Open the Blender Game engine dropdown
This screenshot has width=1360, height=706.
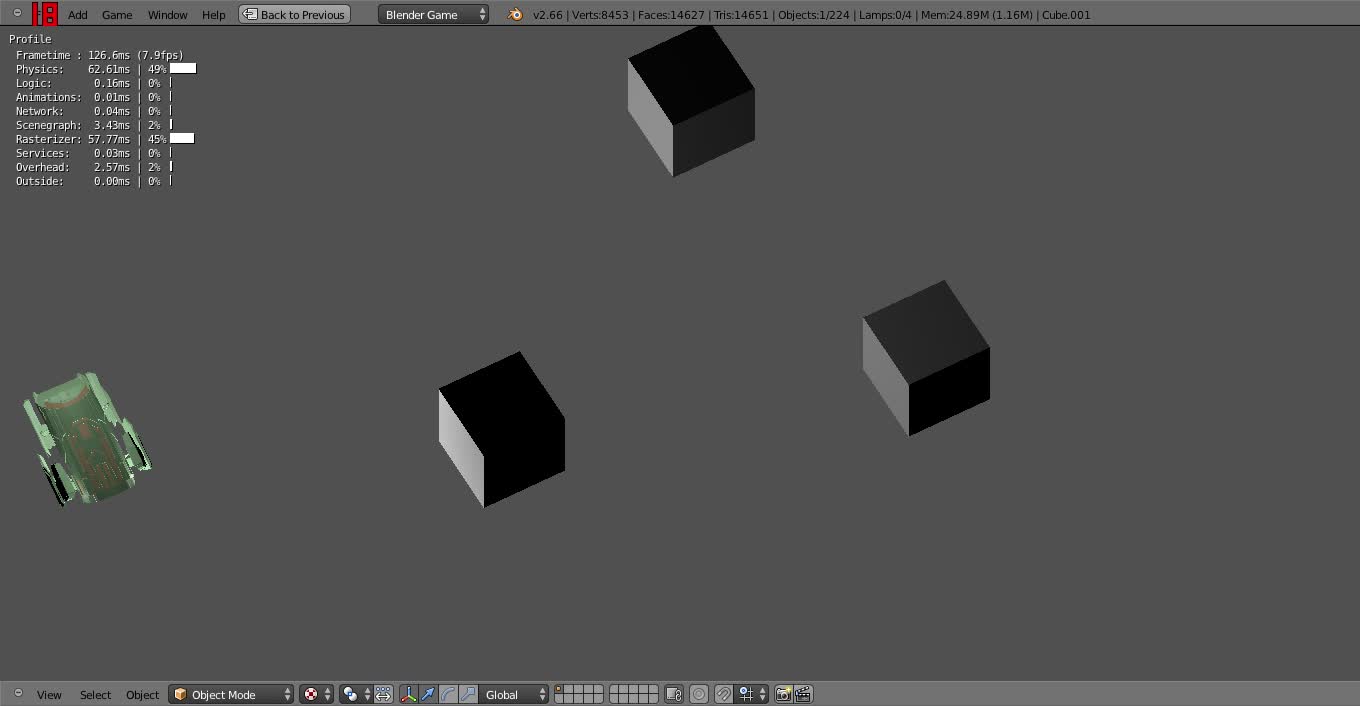[x=432, y=14]
